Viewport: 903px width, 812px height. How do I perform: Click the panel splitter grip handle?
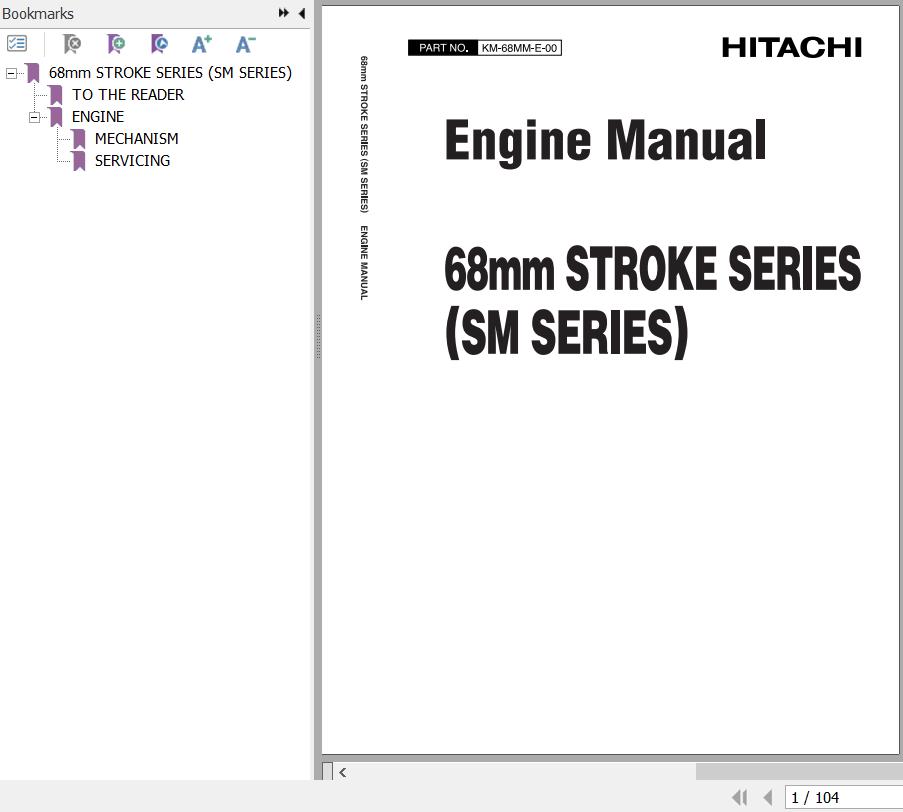(318, 337)
